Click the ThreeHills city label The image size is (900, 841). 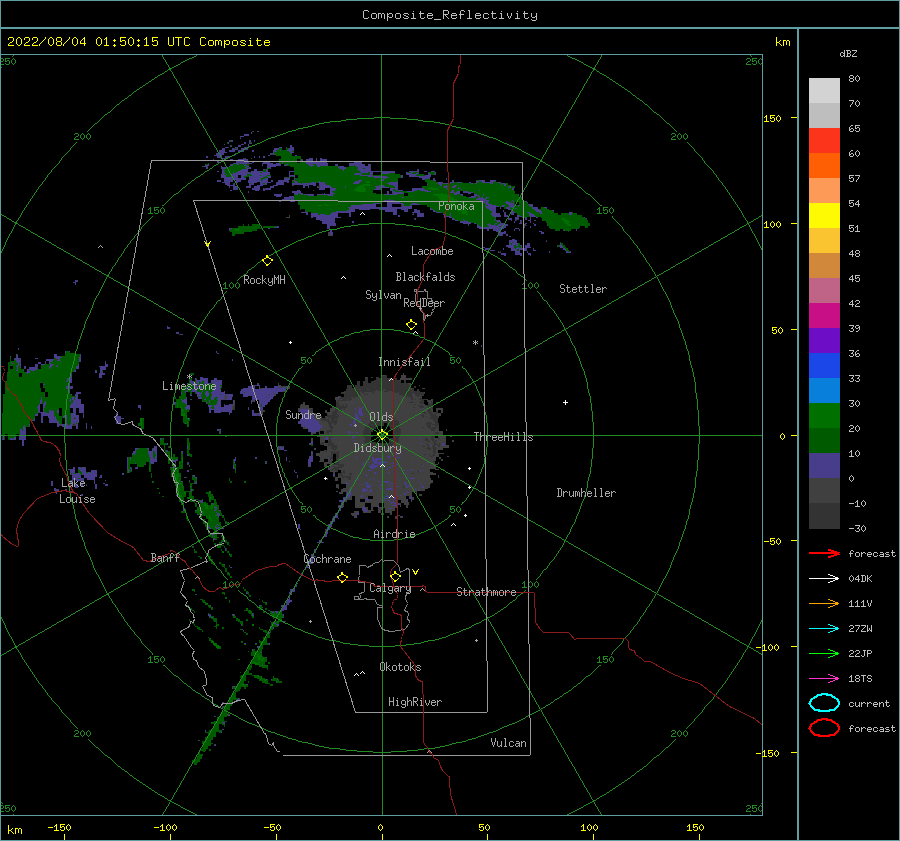(503, 437)
